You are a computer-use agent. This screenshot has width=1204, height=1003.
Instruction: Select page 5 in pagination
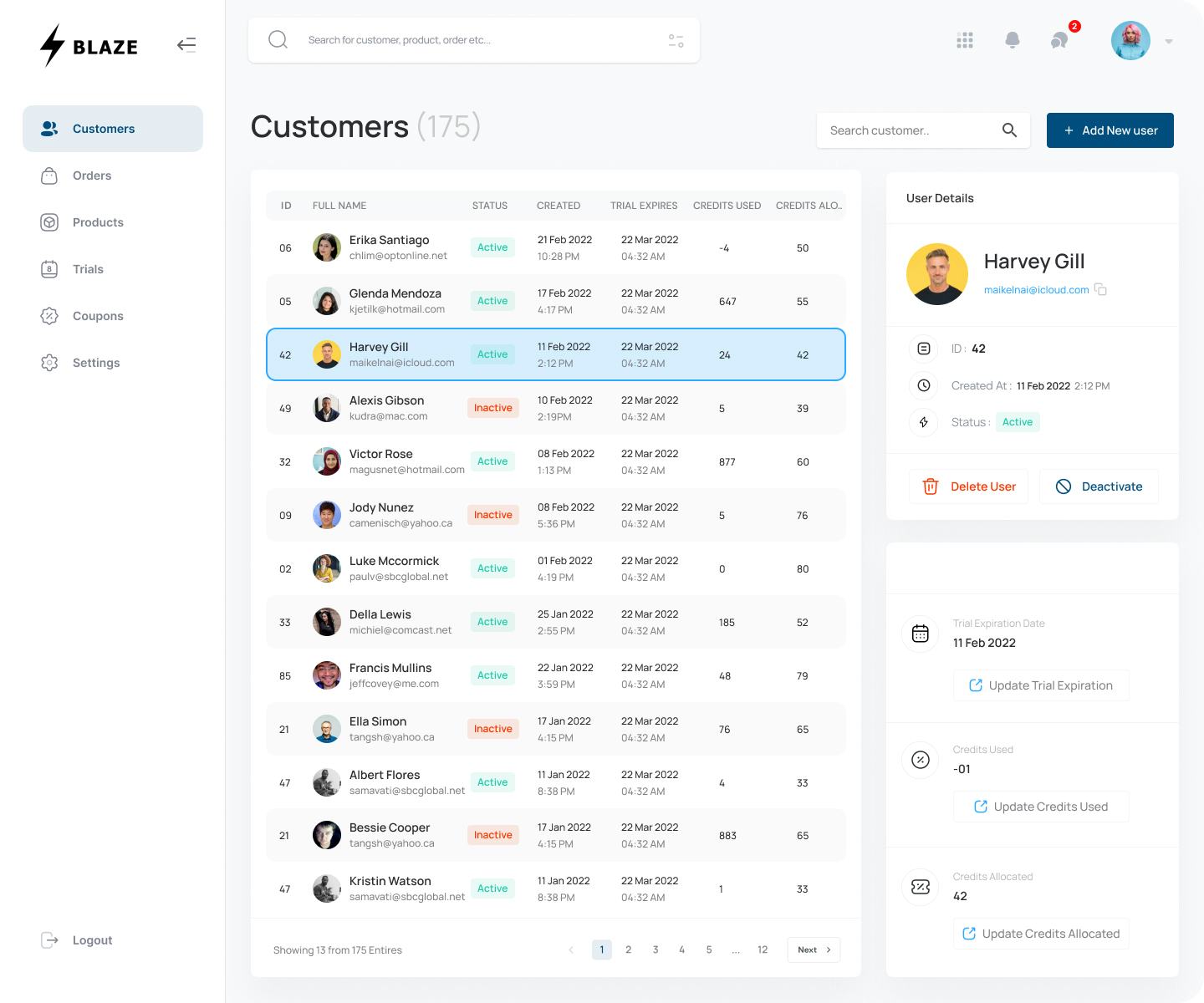coord(708,950)
